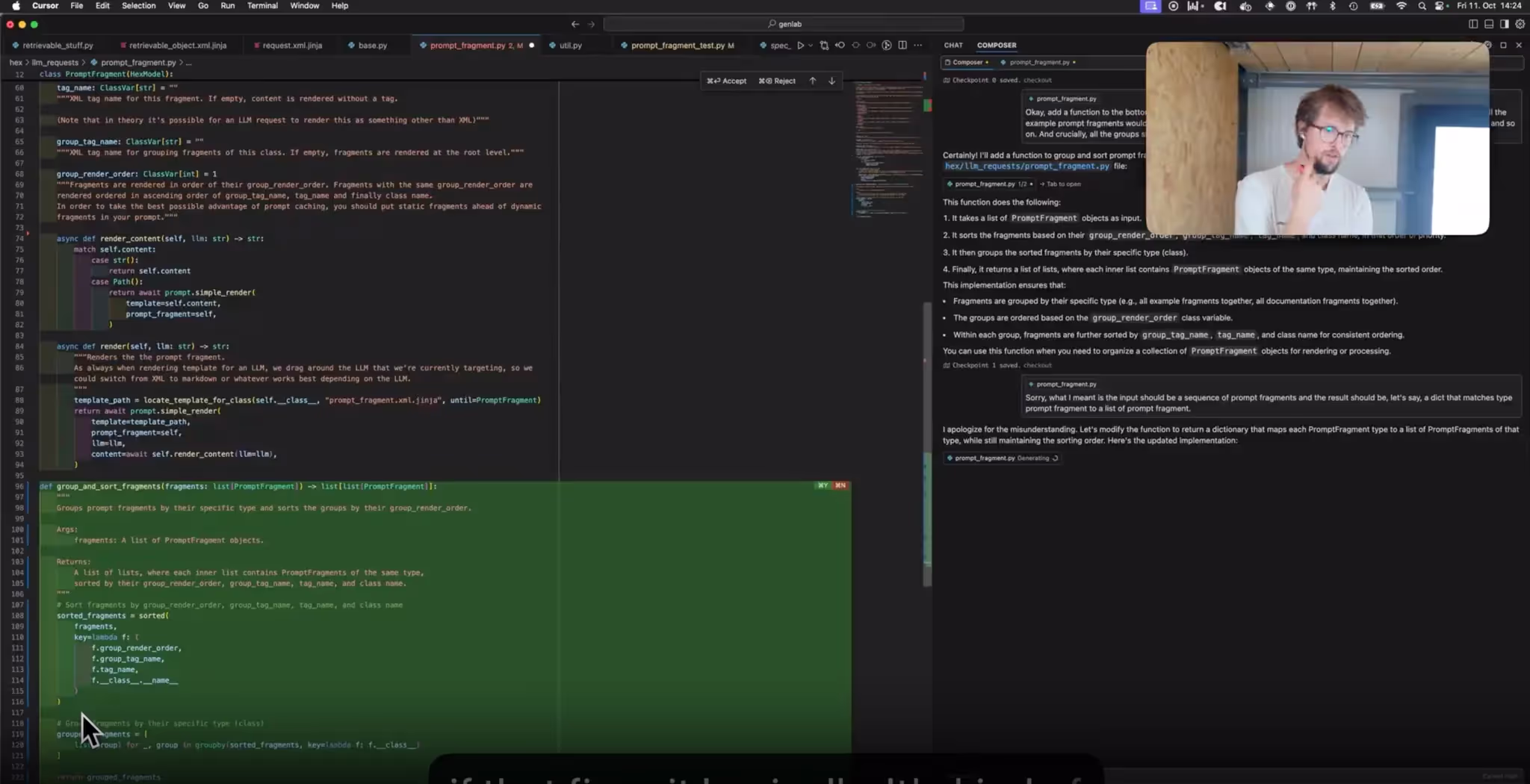Toggle the bottom panel layout icon
The width and height of the screenshot is (1530, 784).
pyautogui.click(x=1489, y=24)
